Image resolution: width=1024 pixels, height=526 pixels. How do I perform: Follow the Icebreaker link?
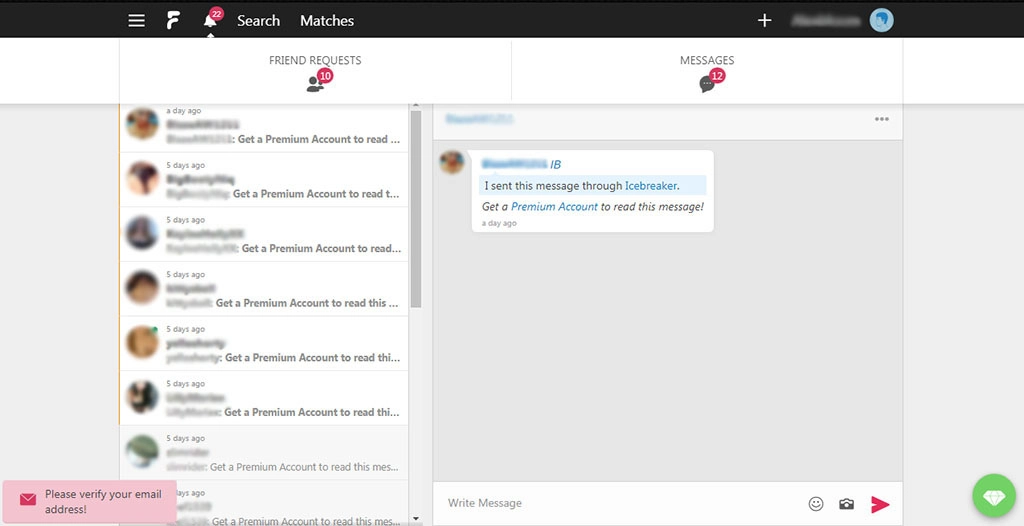[x=651, y=186]
